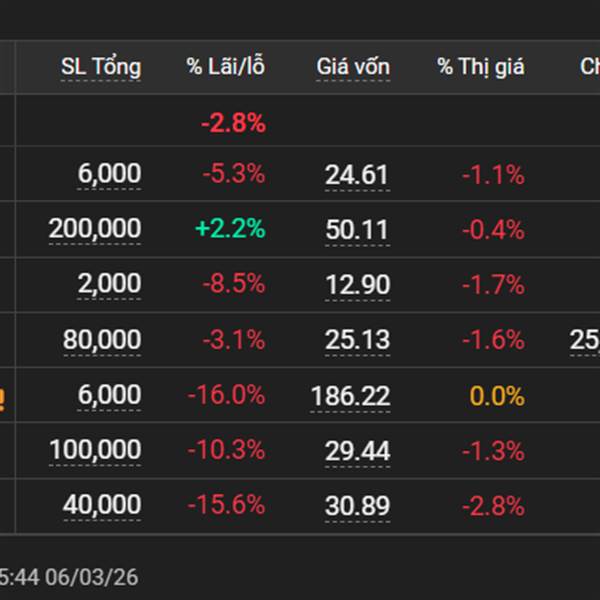Click the 0.0% market price cell
600x600 pixels.
pyautogui.click(x=497, y=396)
